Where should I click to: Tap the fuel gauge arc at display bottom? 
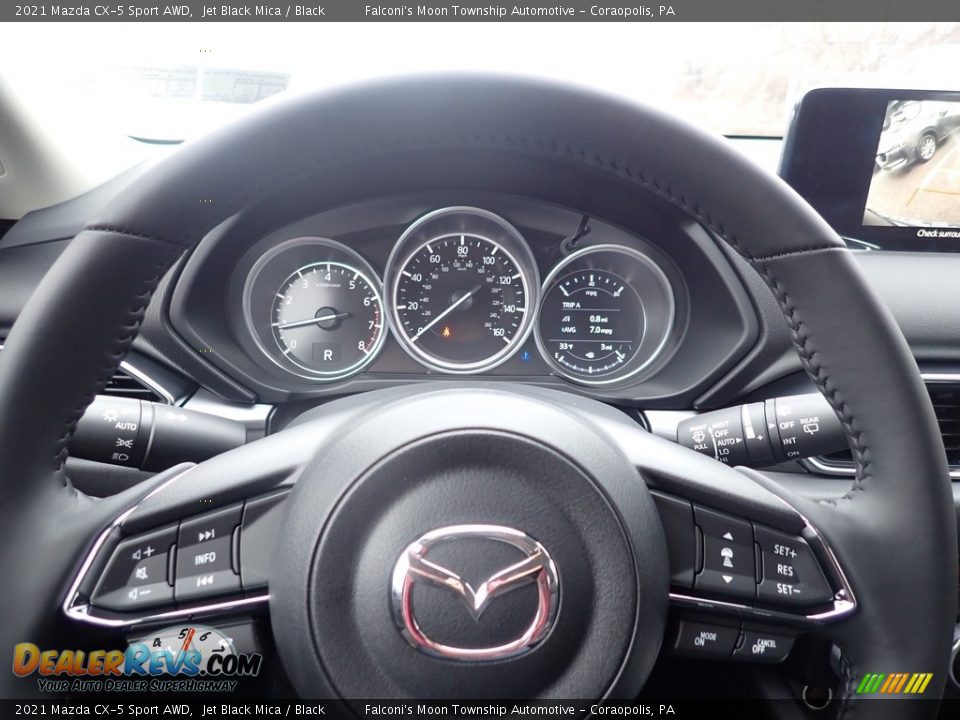[x=591, y=361]
